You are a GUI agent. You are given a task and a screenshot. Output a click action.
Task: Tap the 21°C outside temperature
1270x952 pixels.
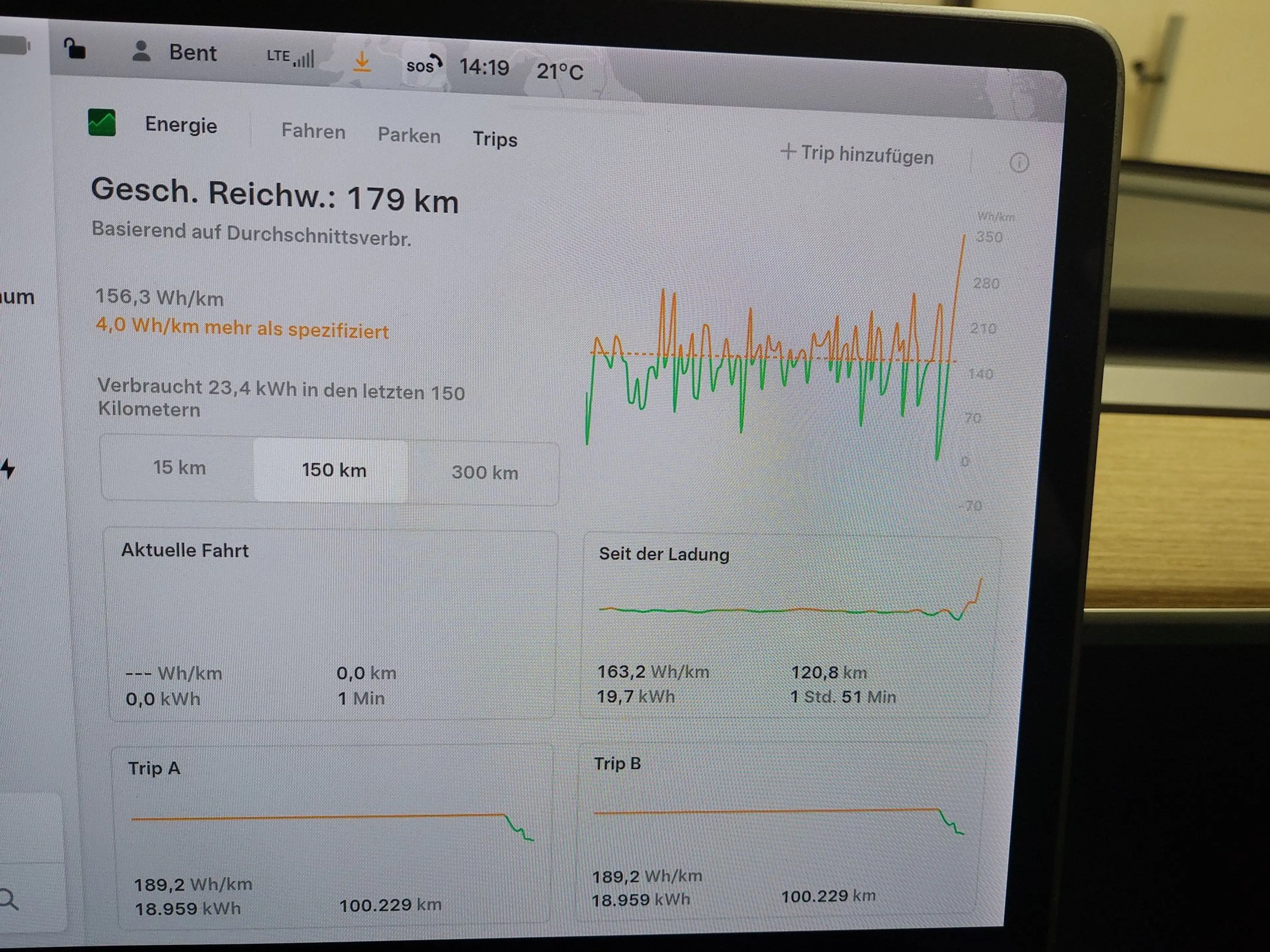560,72
